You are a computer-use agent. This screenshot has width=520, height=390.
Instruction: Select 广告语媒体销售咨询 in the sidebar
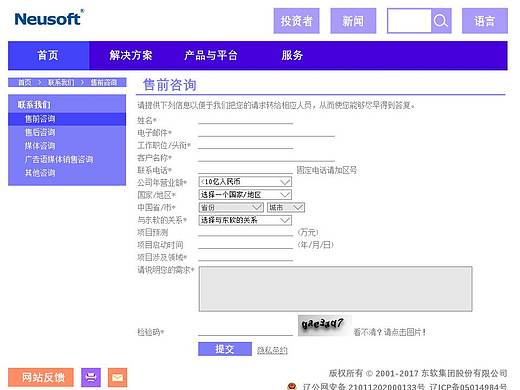pyautogui.click(x=59, y=159)
